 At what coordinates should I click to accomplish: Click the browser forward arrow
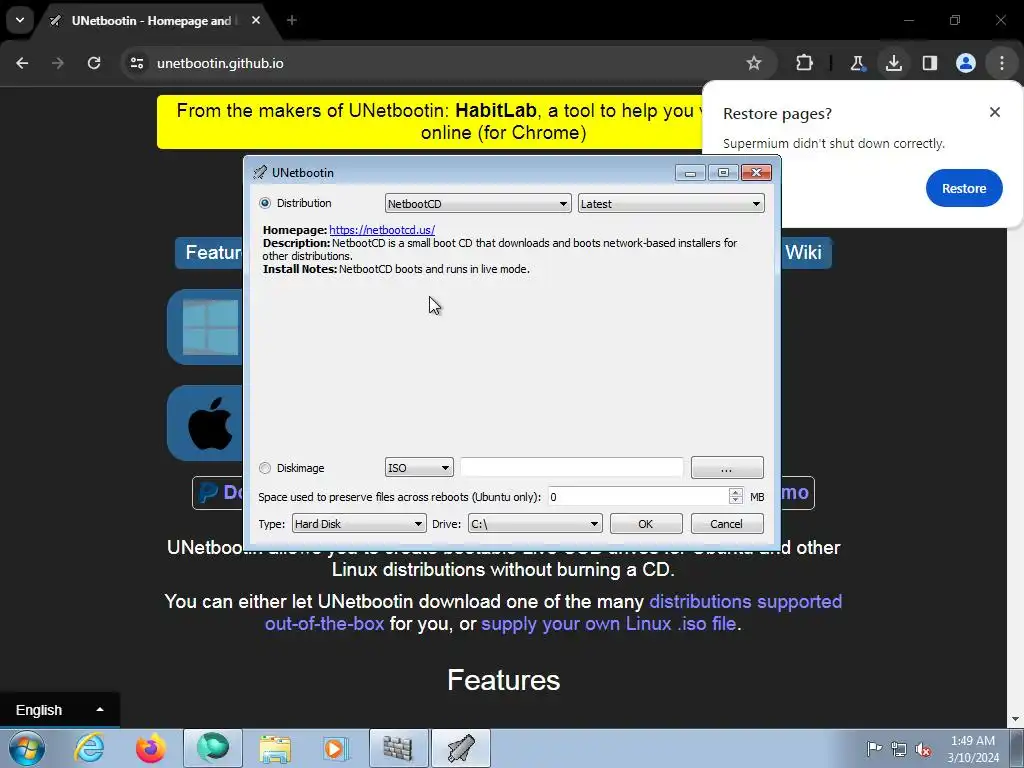coord(58,63)
